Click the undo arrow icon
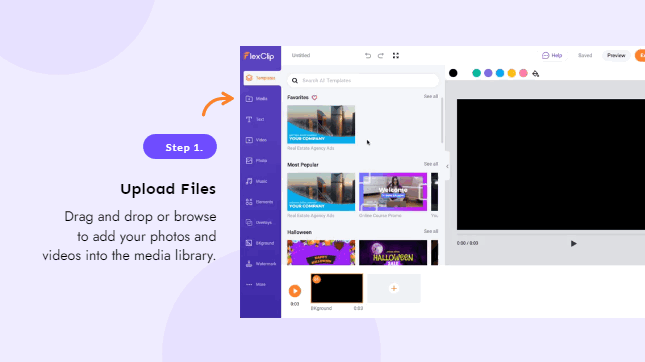 click(368, 56)
